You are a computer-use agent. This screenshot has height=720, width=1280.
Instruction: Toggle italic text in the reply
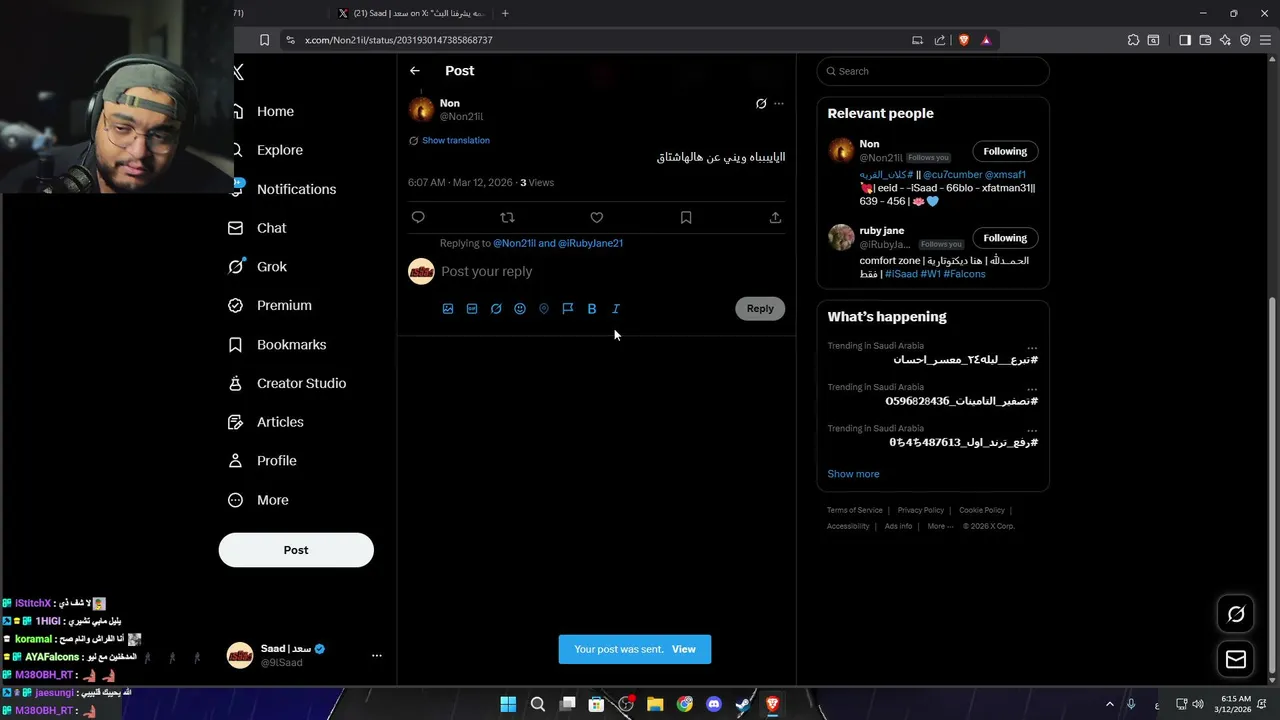coord(616,309)
